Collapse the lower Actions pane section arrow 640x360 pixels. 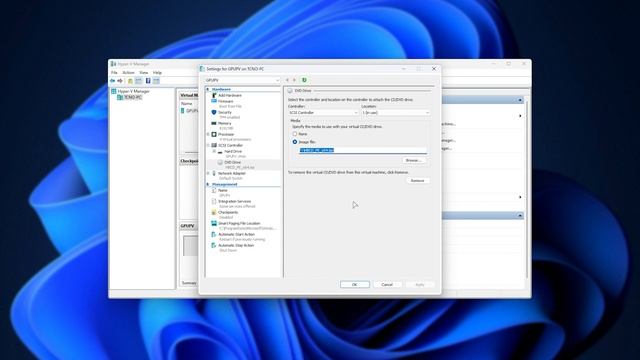click(520, 215)
